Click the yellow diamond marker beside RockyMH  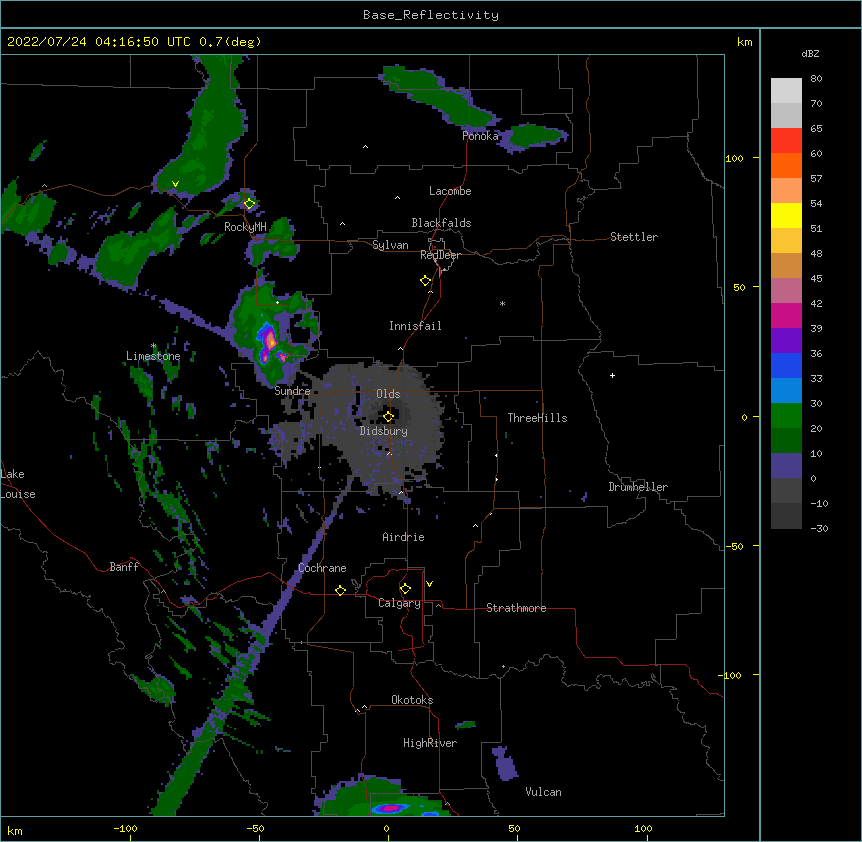click(x=250, y=204)
